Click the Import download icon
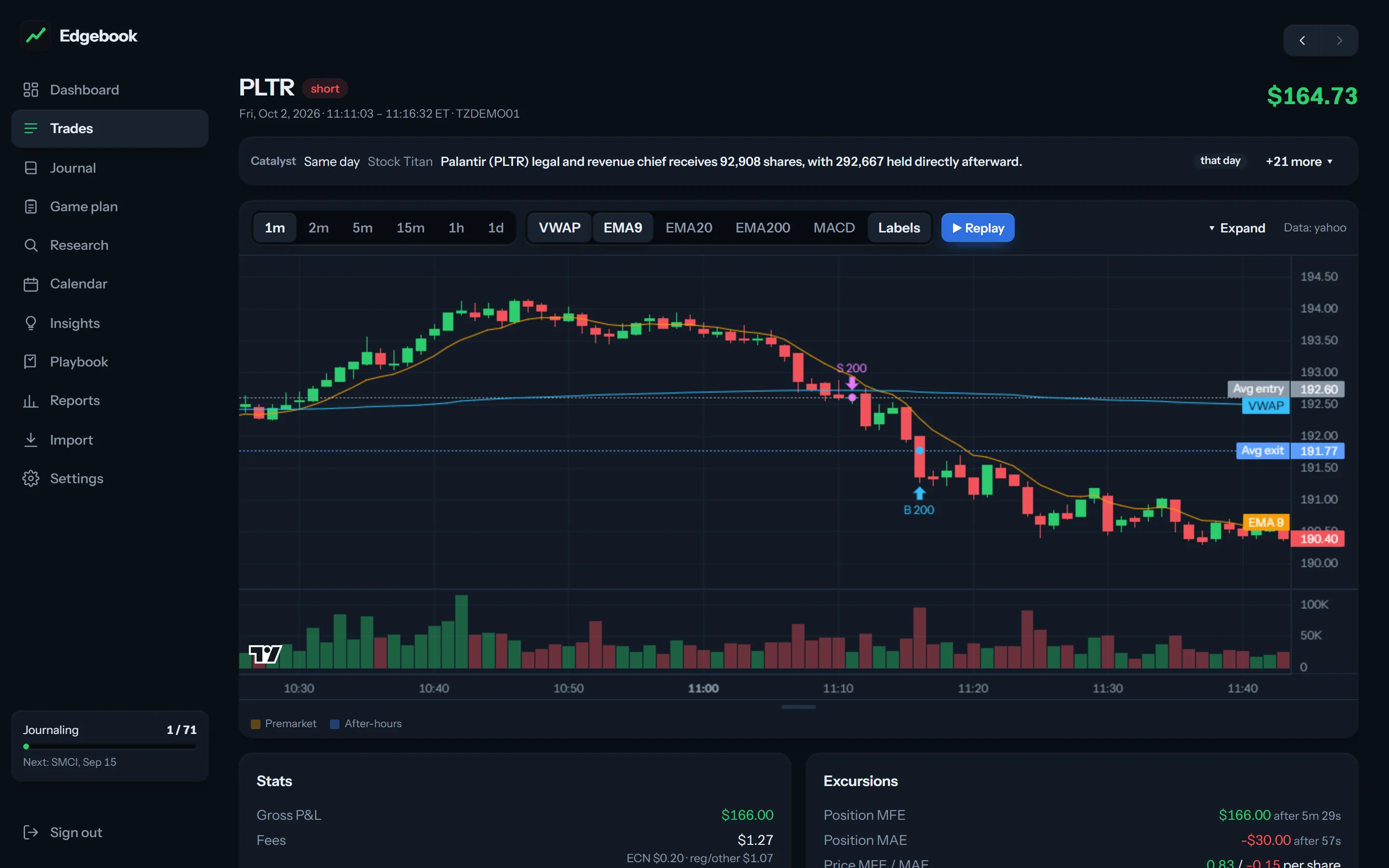 point(30,440)
